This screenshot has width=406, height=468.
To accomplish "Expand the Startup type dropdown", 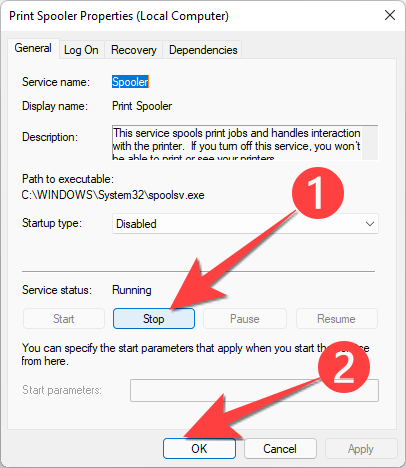I will 245,224.
